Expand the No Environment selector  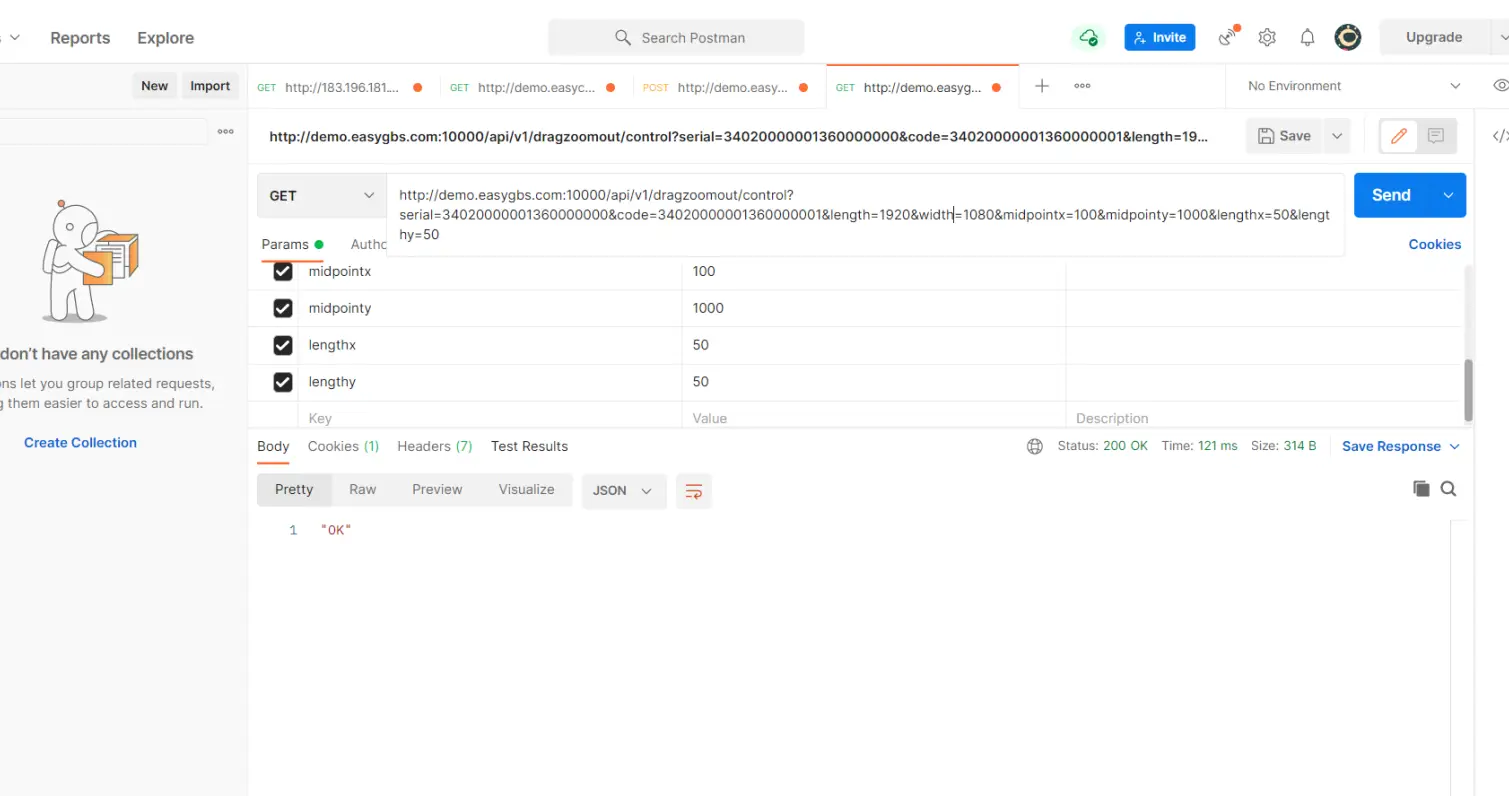point(1353,86)
